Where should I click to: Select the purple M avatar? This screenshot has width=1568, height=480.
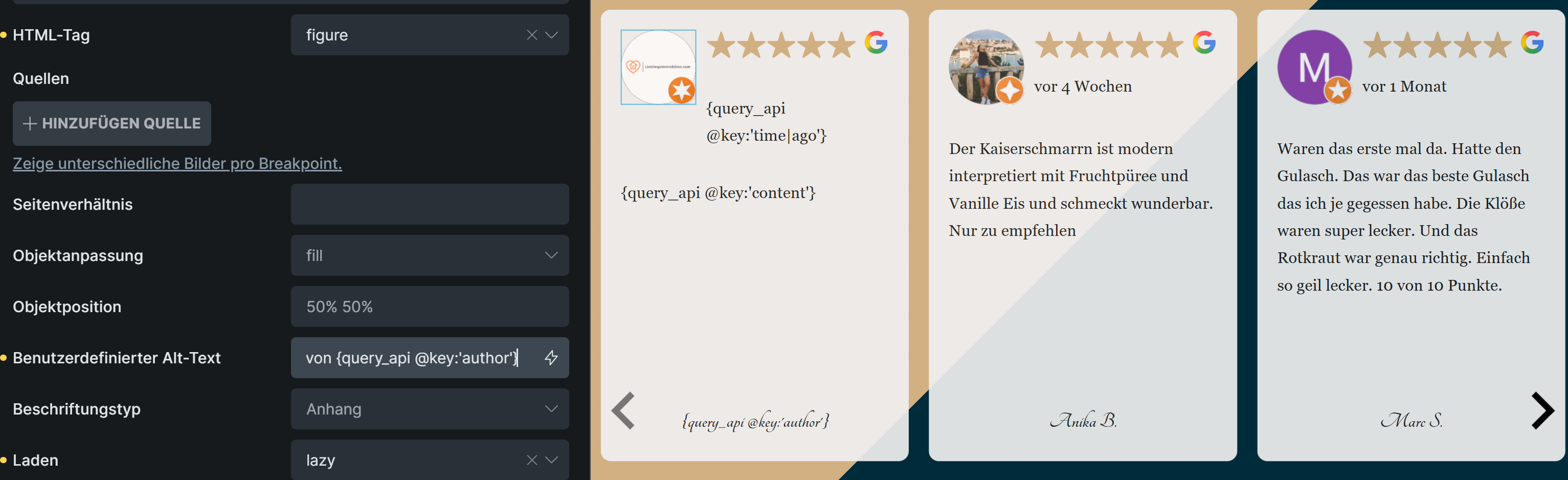click(1313, 67)
